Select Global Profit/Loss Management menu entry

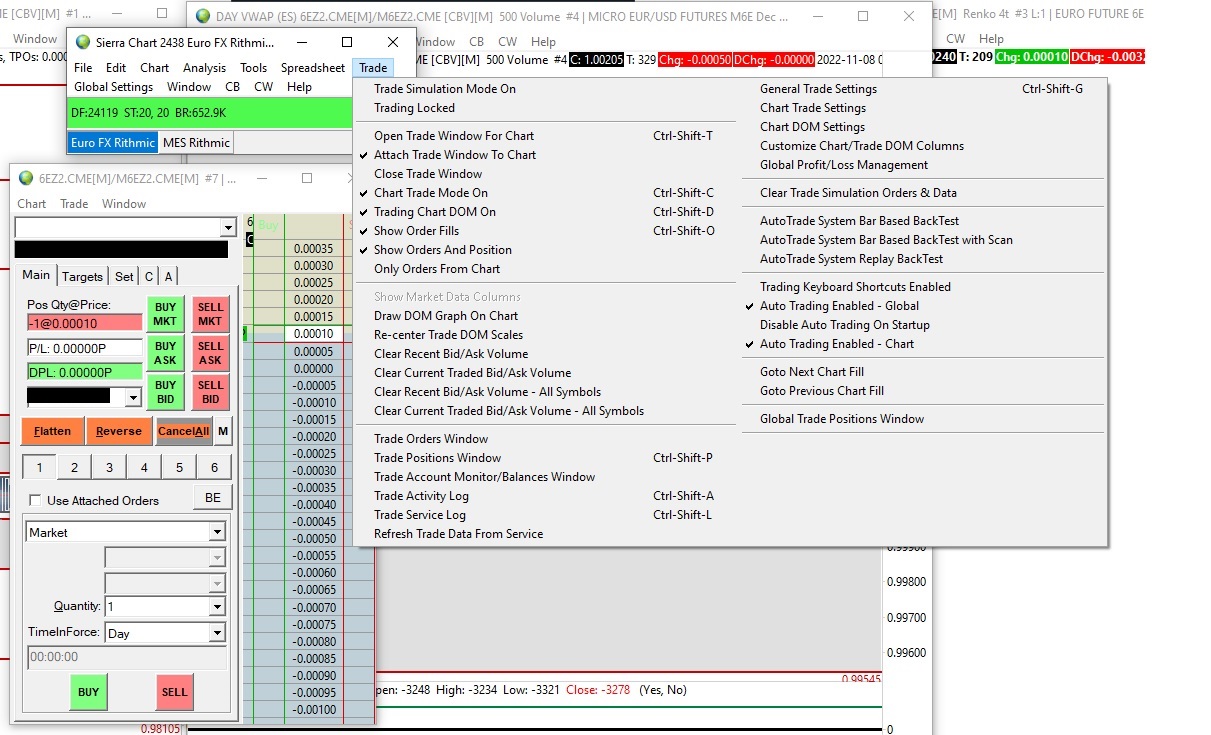[843, 165]
